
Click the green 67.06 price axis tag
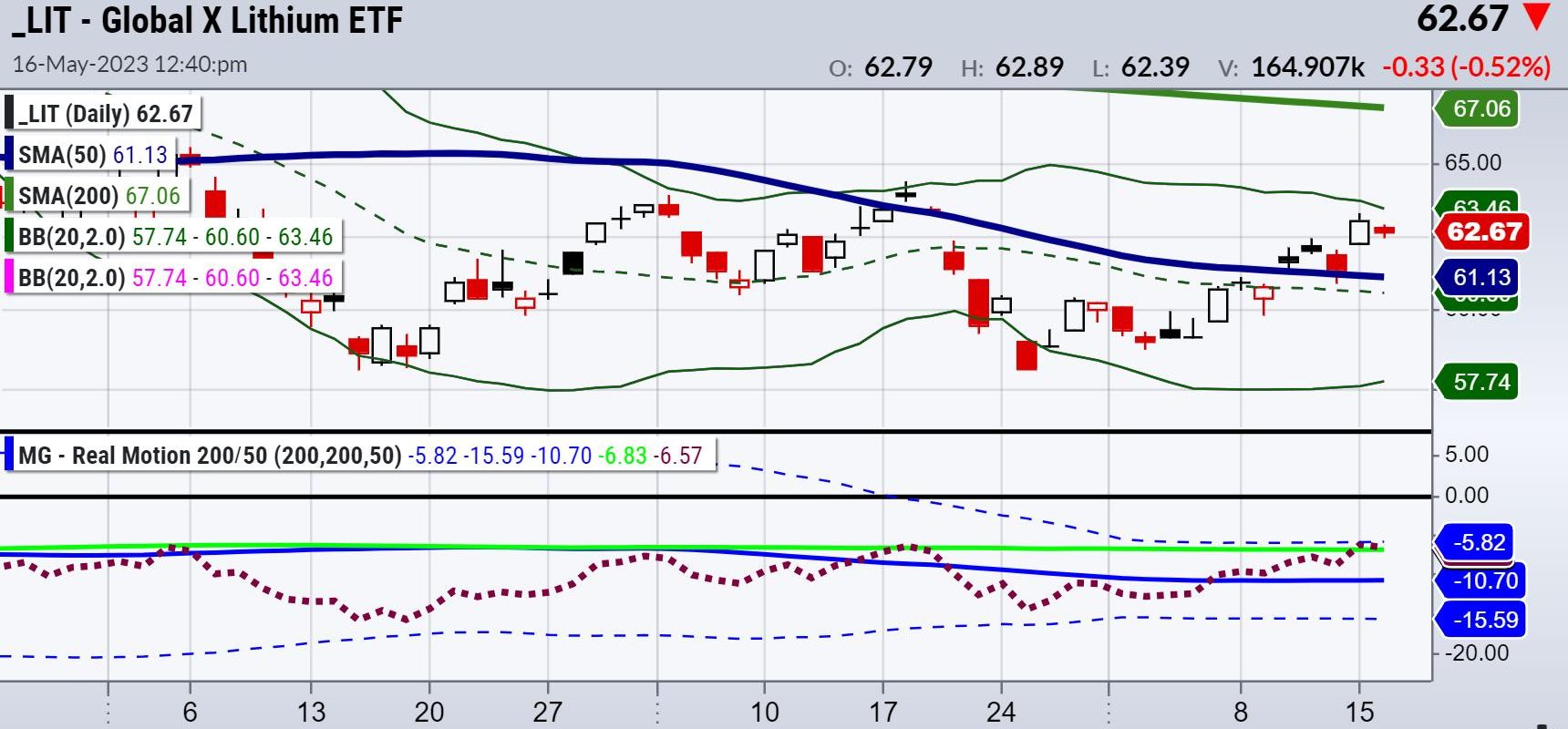click(x=1477, y=108)
